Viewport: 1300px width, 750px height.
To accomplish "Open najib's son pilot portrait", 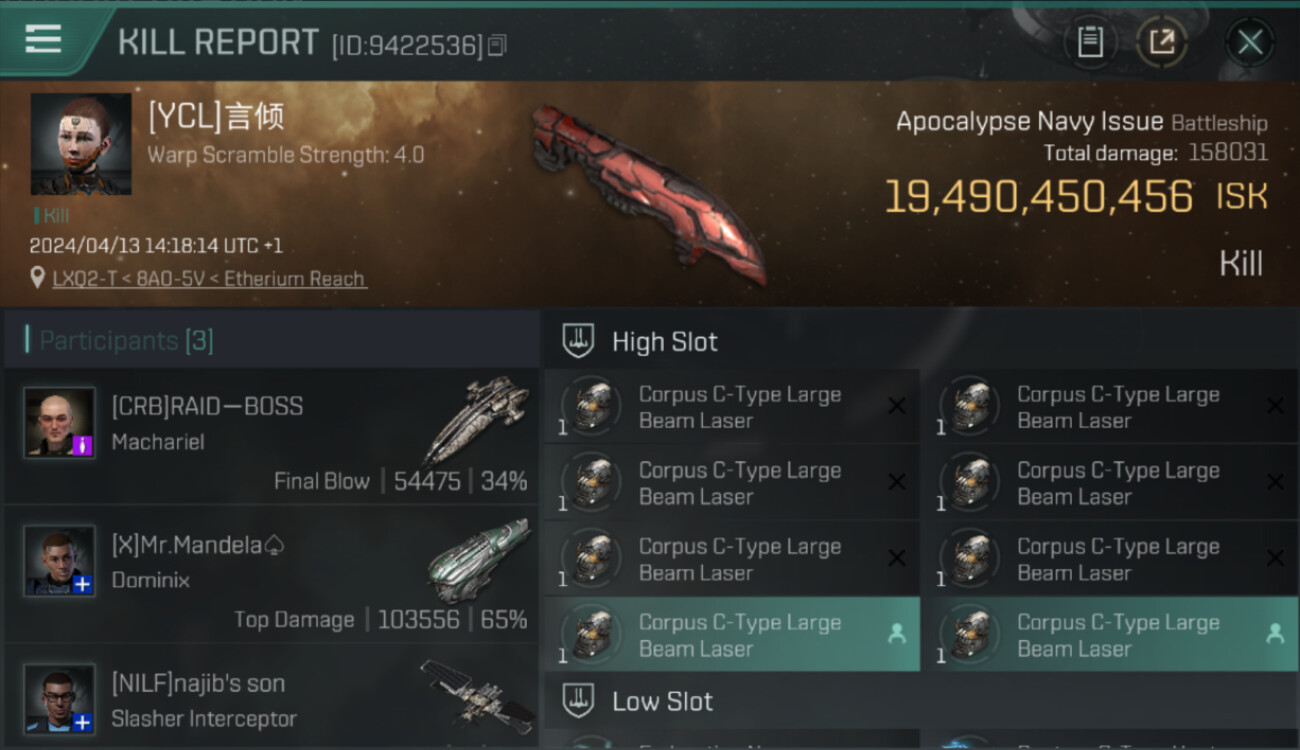I will tap(60, 698).
